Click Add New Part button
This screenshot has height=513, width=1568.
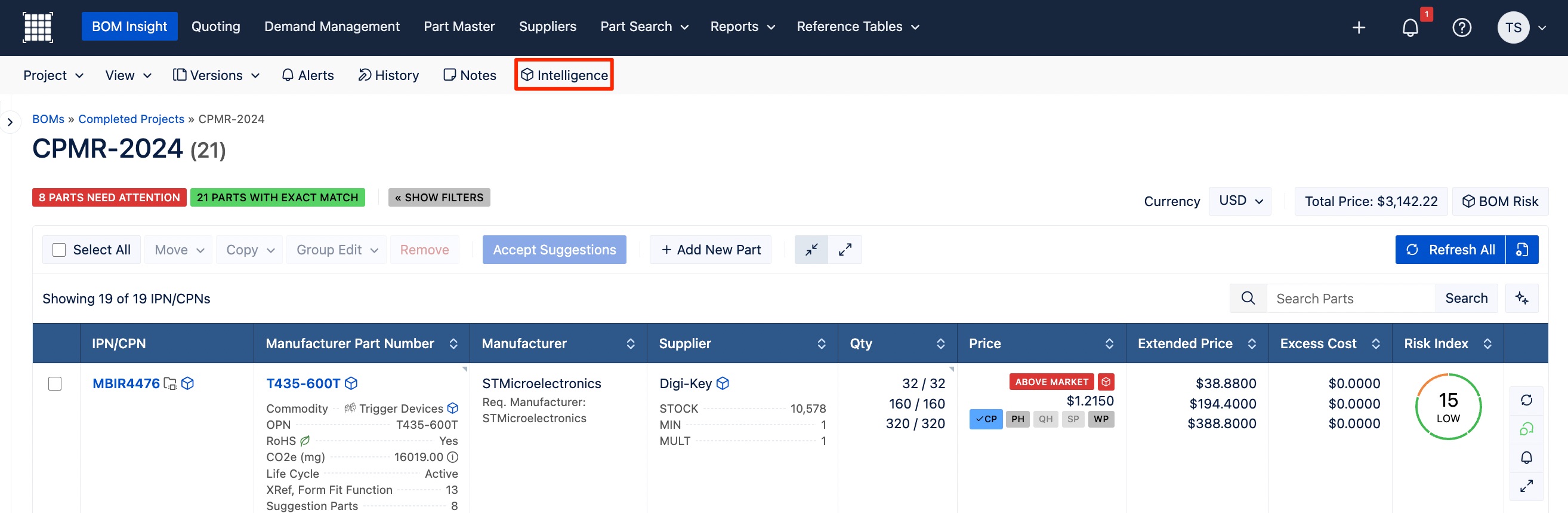711,250
